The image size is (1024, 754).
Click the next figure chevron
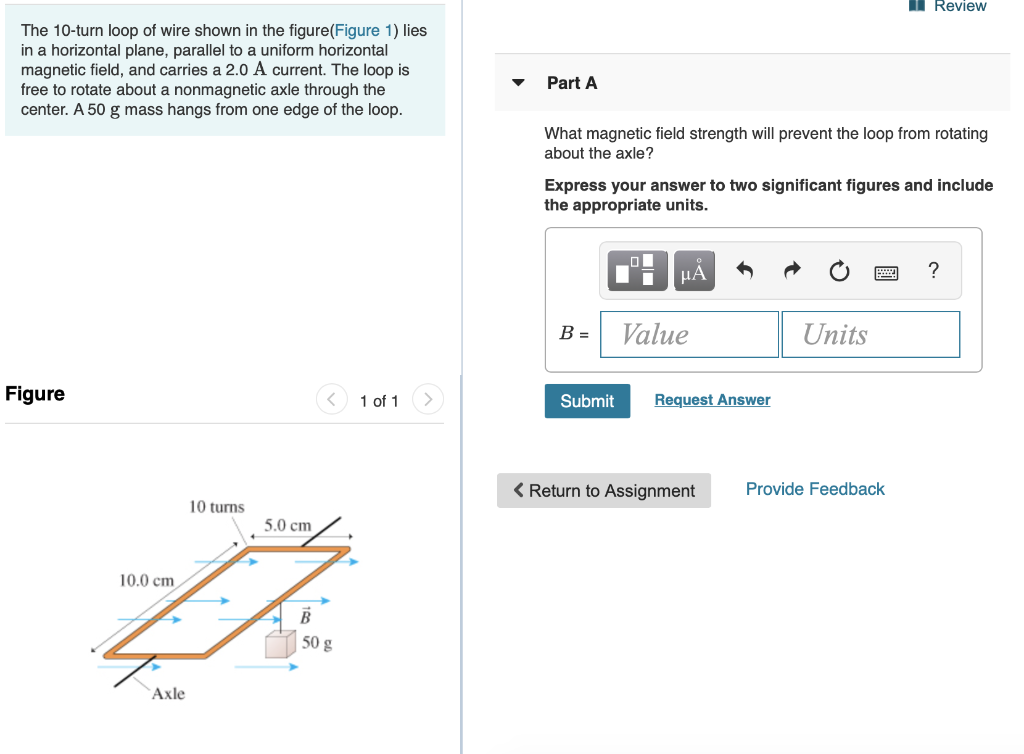[x=428, y=398]
